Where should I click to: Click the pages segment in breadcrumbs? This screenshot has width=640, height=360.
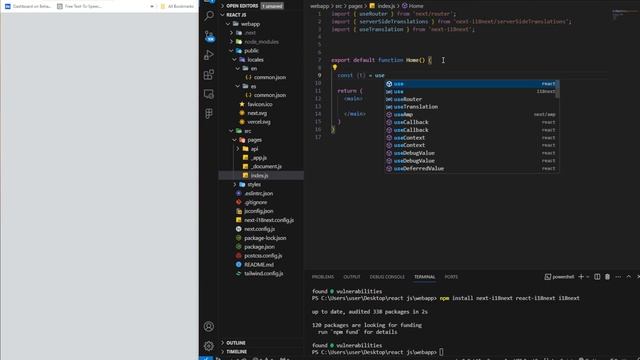click(355, 6)
